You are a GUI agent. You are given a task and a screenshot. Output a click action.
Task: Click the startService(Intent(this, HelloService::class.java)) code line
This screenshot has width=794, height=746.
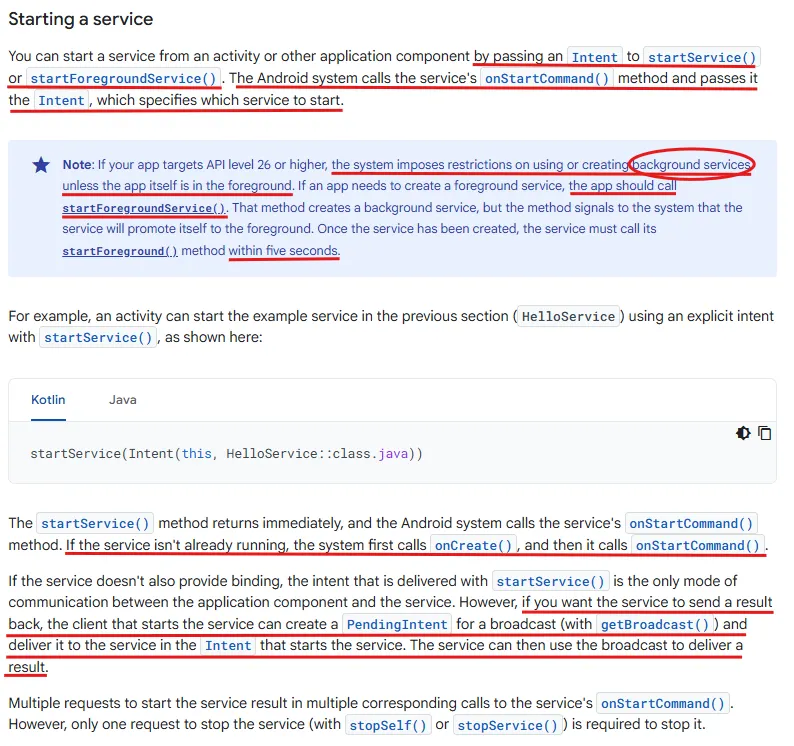coord(226,453)
